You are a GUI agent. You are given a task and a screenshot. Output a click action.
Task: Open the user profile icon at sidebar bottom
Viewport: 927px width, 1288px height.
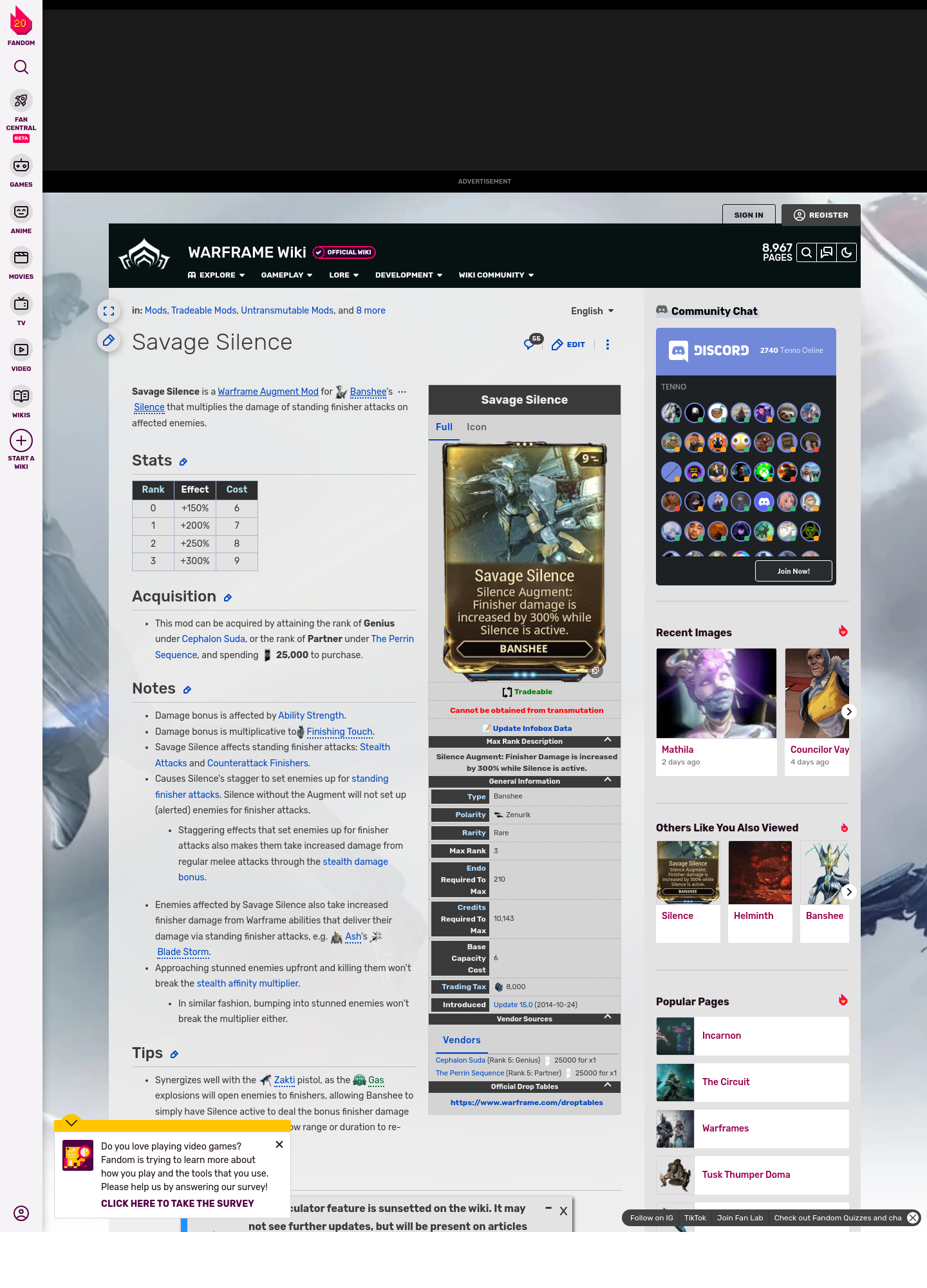(x=21, y=1213)
